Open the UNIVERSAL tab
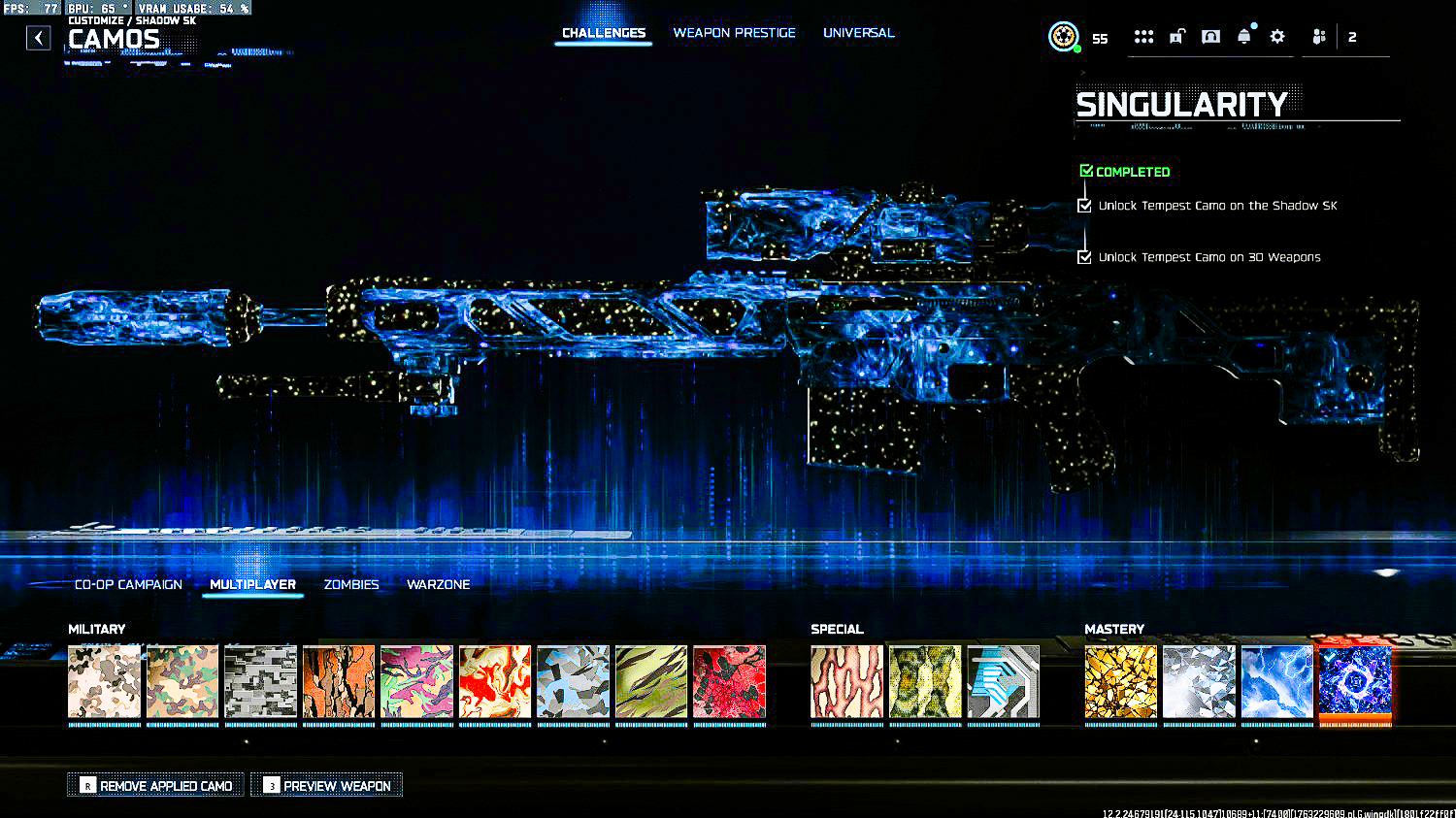Image resolution: width=1456 pixels, height=818 pixels. click(859, 33)
